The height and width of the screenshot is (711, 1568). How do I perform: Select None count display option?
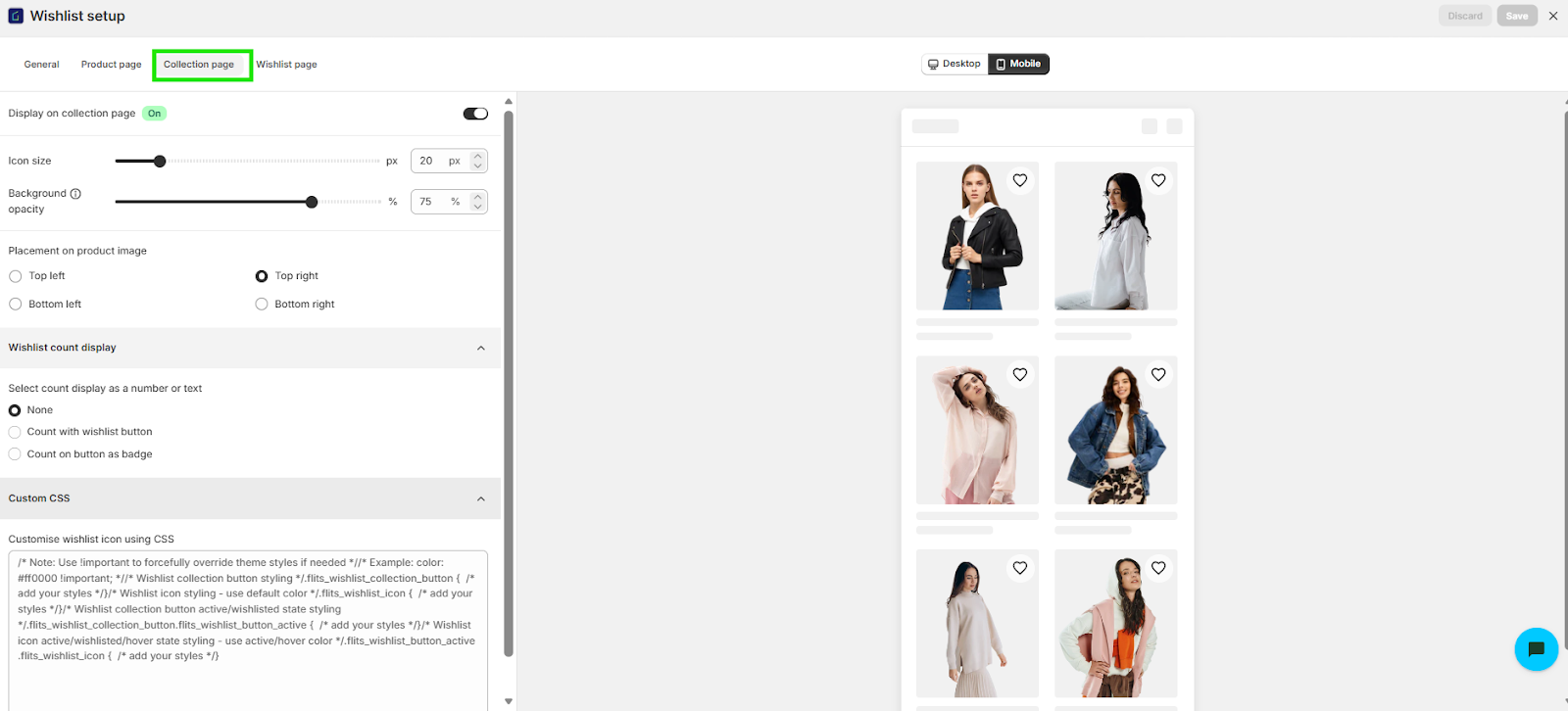[x=15, y=410]
